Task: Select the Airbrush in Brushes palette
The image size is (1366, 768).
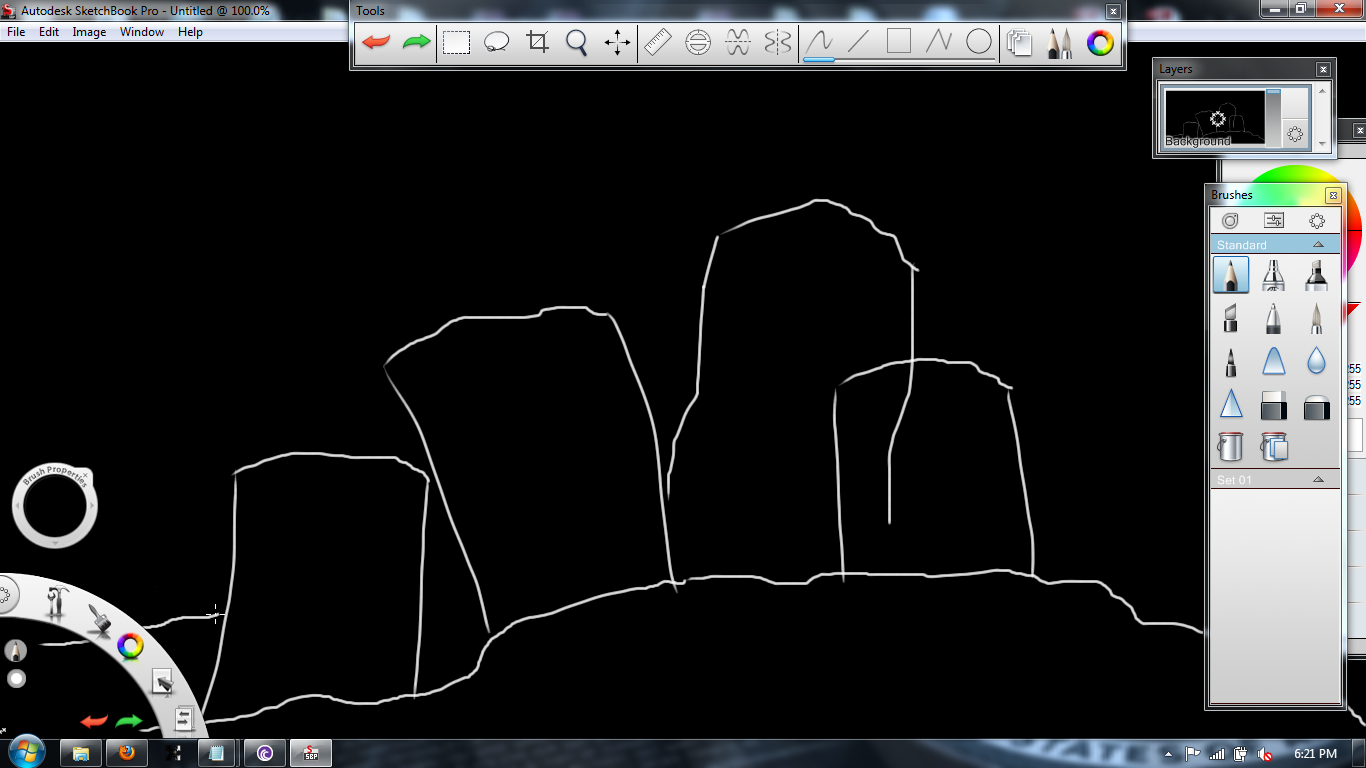Action: (x=1274, y=274)
